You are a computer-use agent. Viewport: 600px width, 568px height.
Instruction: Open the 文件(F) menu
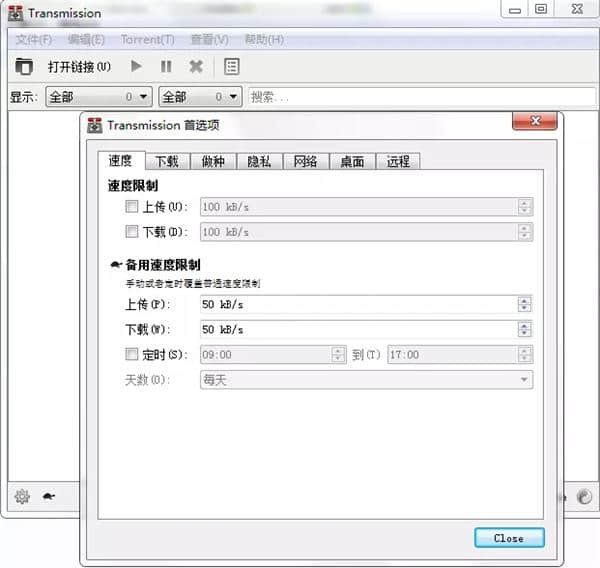(x=34, y=39)
